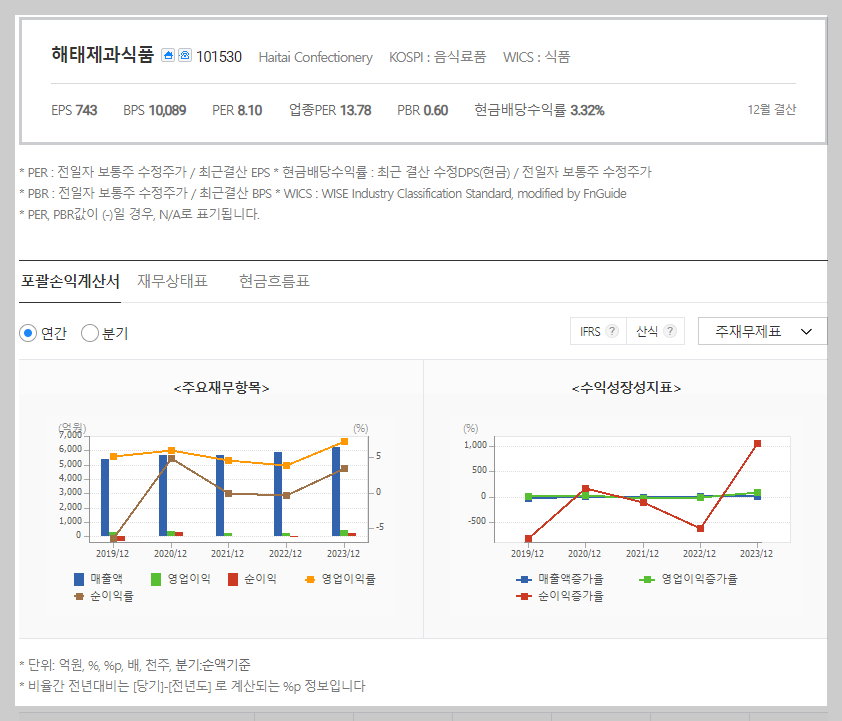This screenshot has width=842, height=721.
Task: Select the 분기 radio button
Action: [90, 333]
